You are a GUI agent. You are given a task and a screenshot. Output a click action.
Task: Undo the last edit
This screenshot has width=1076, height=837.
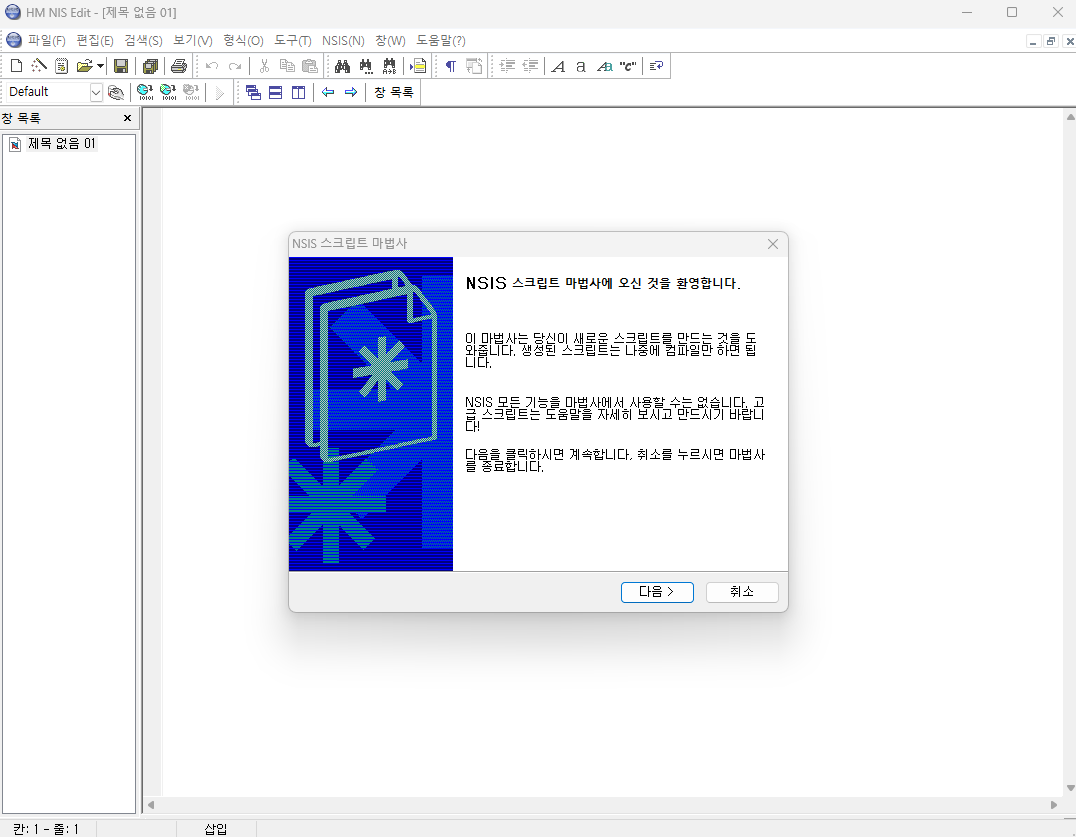[x=212, y=66]
